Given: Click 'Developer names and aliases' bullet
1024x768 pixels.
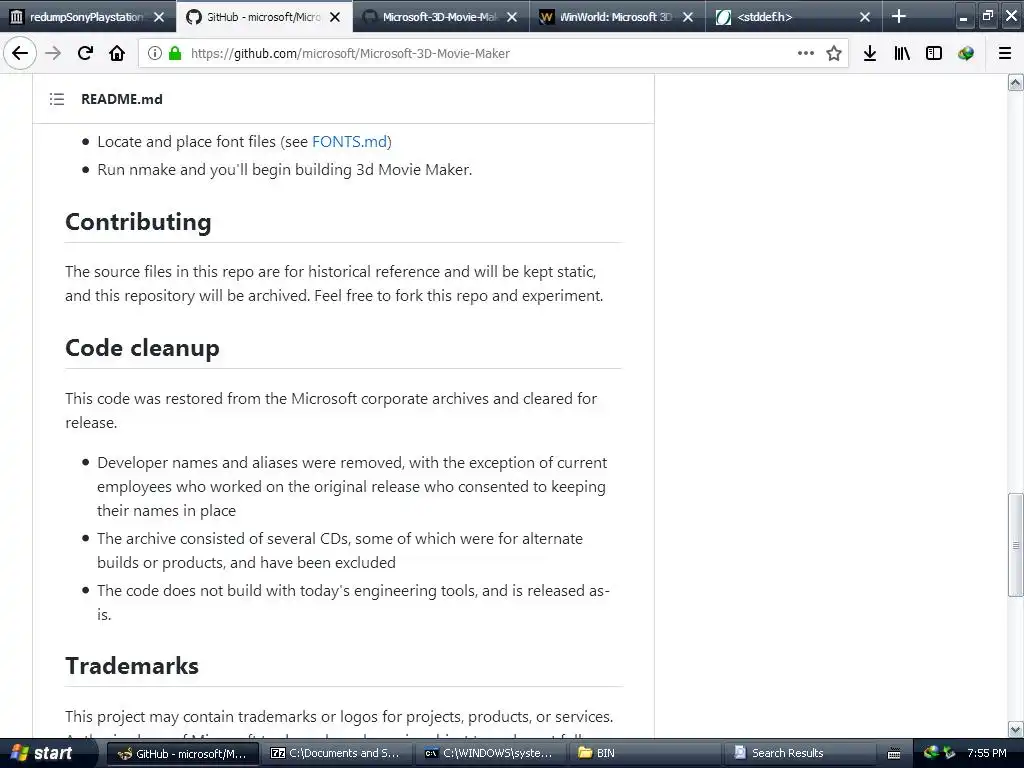Looking at the screenshot, I should pyautogui.click(x=352, y=487).
